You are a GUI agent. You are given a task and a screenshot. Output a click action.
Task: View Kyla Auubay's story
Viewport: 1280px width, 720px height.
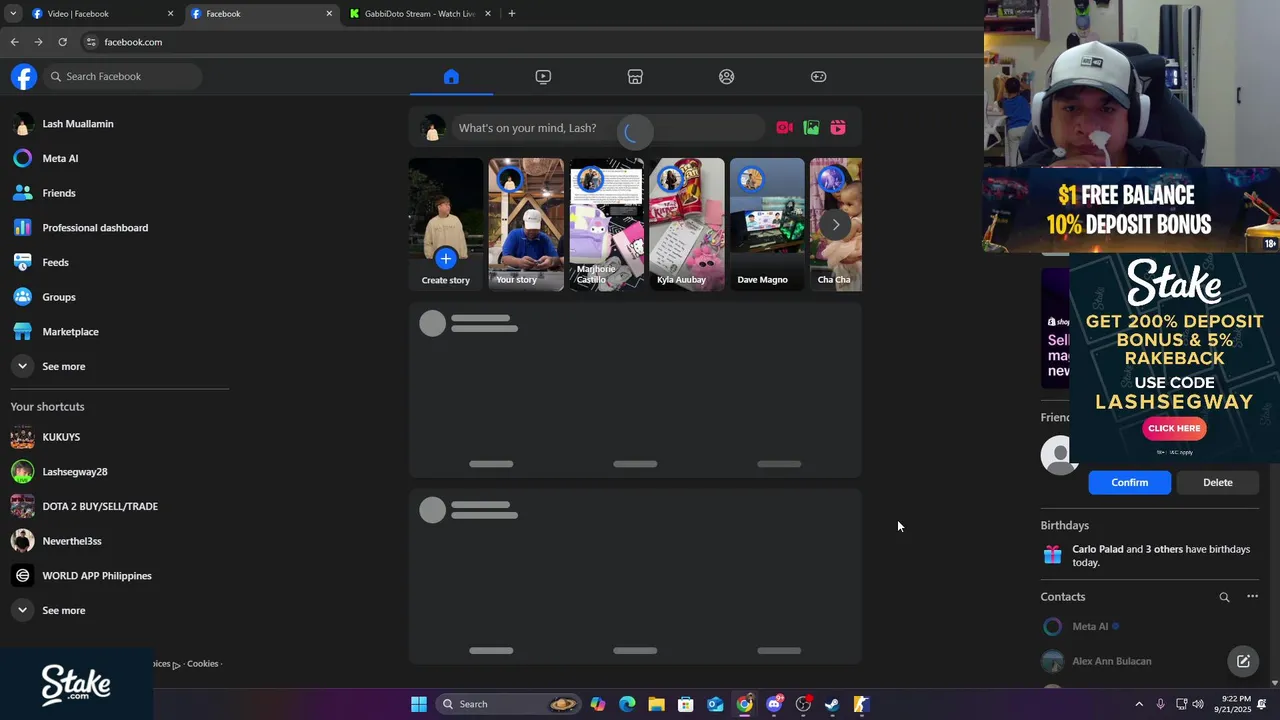[687, 224]
